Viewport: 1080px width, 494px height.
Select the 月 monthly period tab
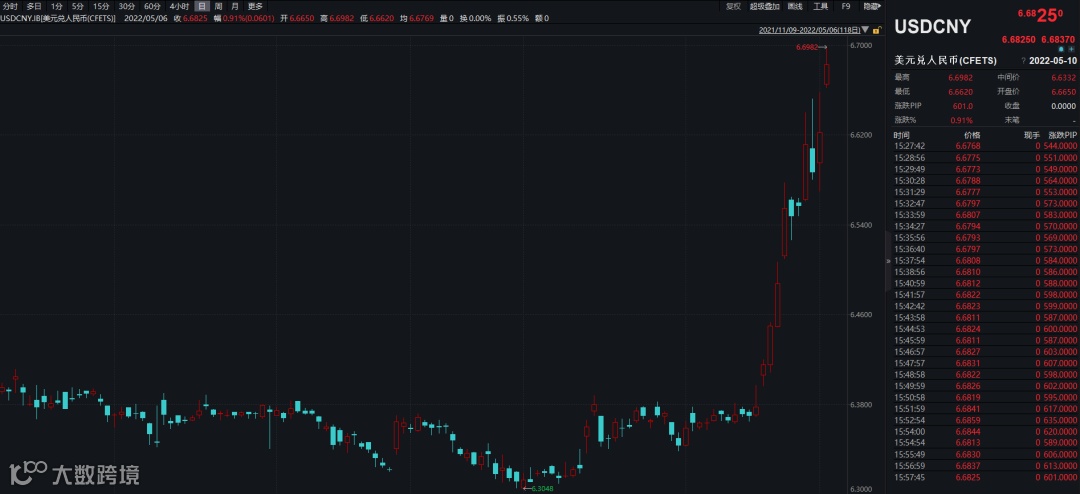click(236, 6)
